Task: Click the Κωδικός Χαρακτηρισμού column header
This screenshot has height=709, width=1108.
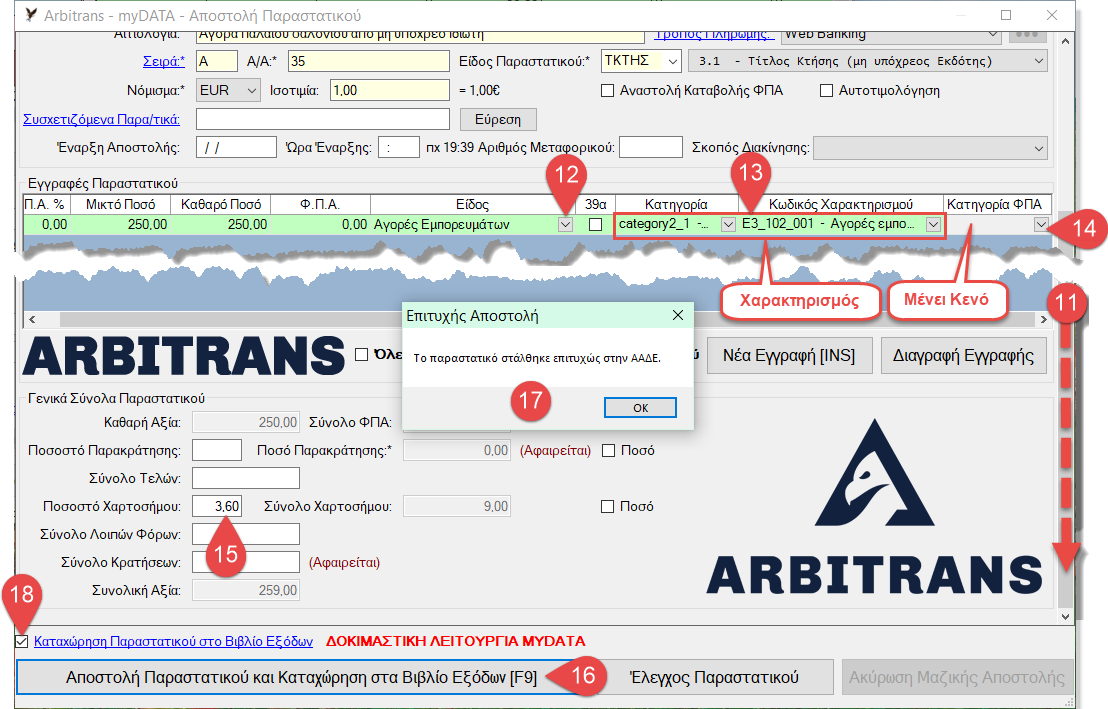Action: [x=841, y=204]
